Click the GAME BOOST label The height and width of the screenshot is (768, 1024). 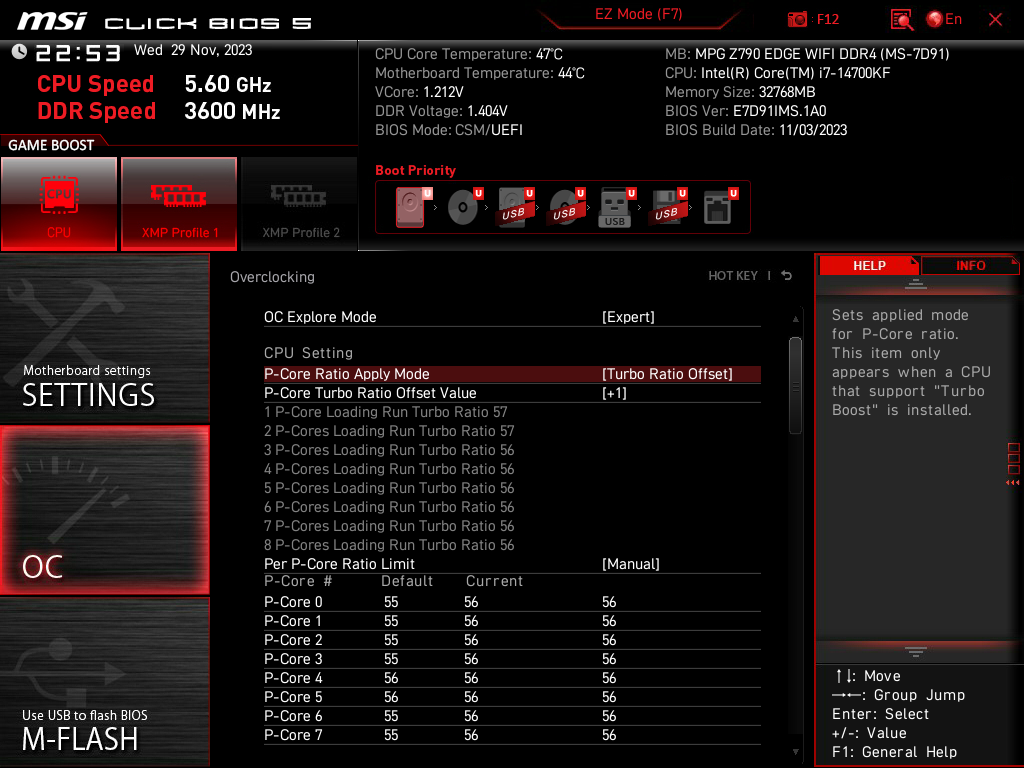tap(51, 145)
